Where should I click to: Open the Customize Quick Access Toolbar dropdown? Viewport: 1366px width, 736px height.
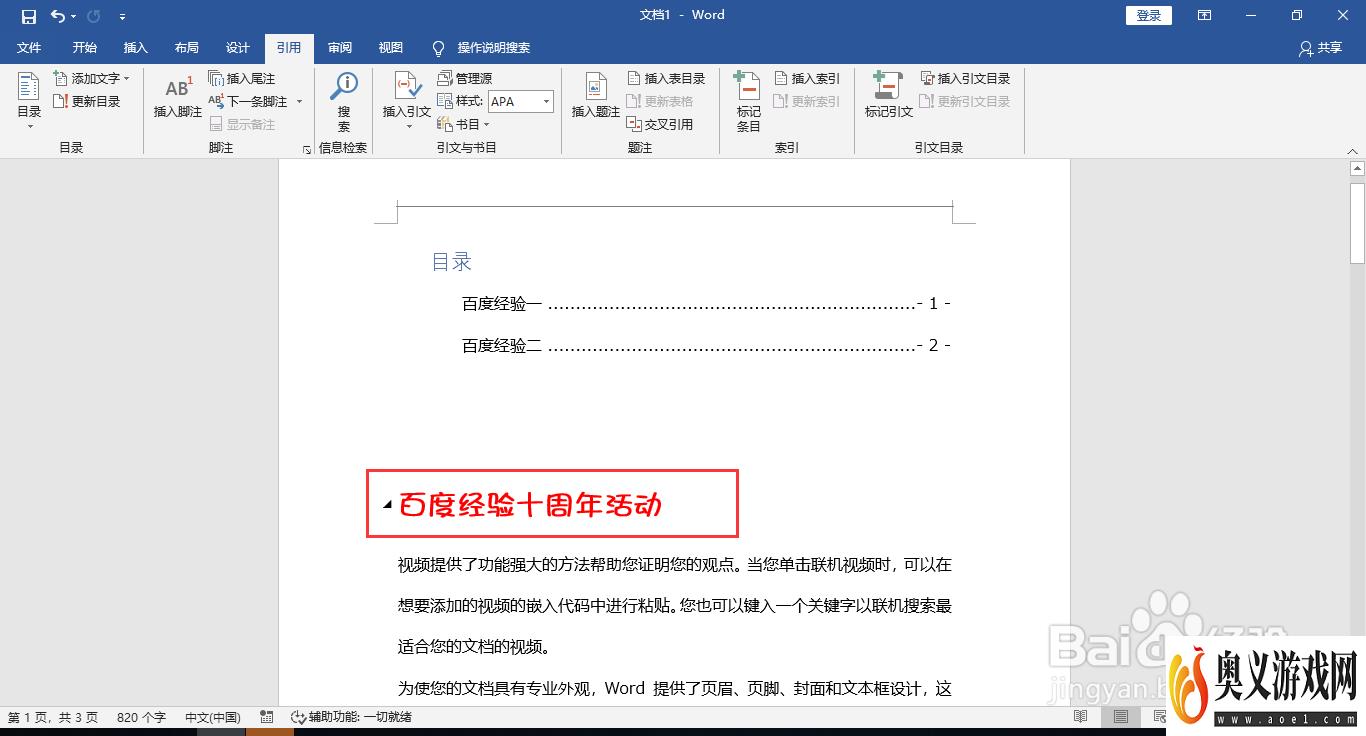pyautogui.click(x=122, y=16)
